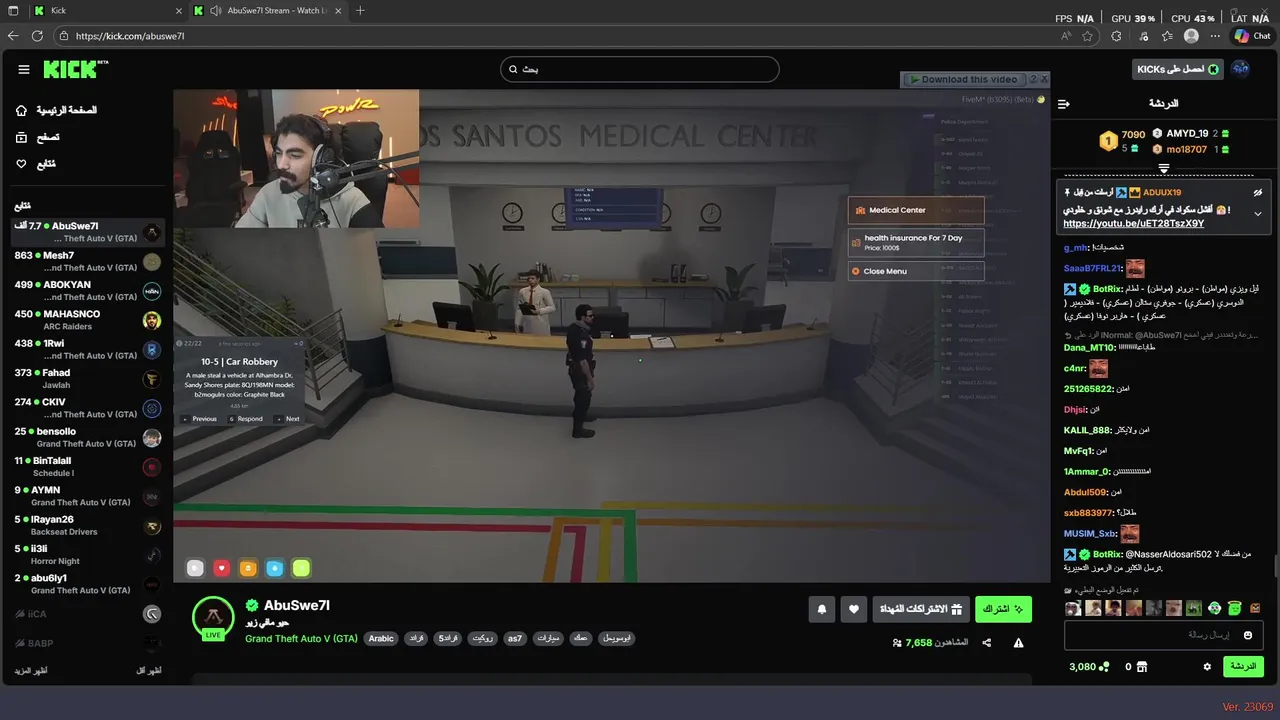Add page to favorites star icon
Screen dimensions: 1280x720
tap(1088, 35)
